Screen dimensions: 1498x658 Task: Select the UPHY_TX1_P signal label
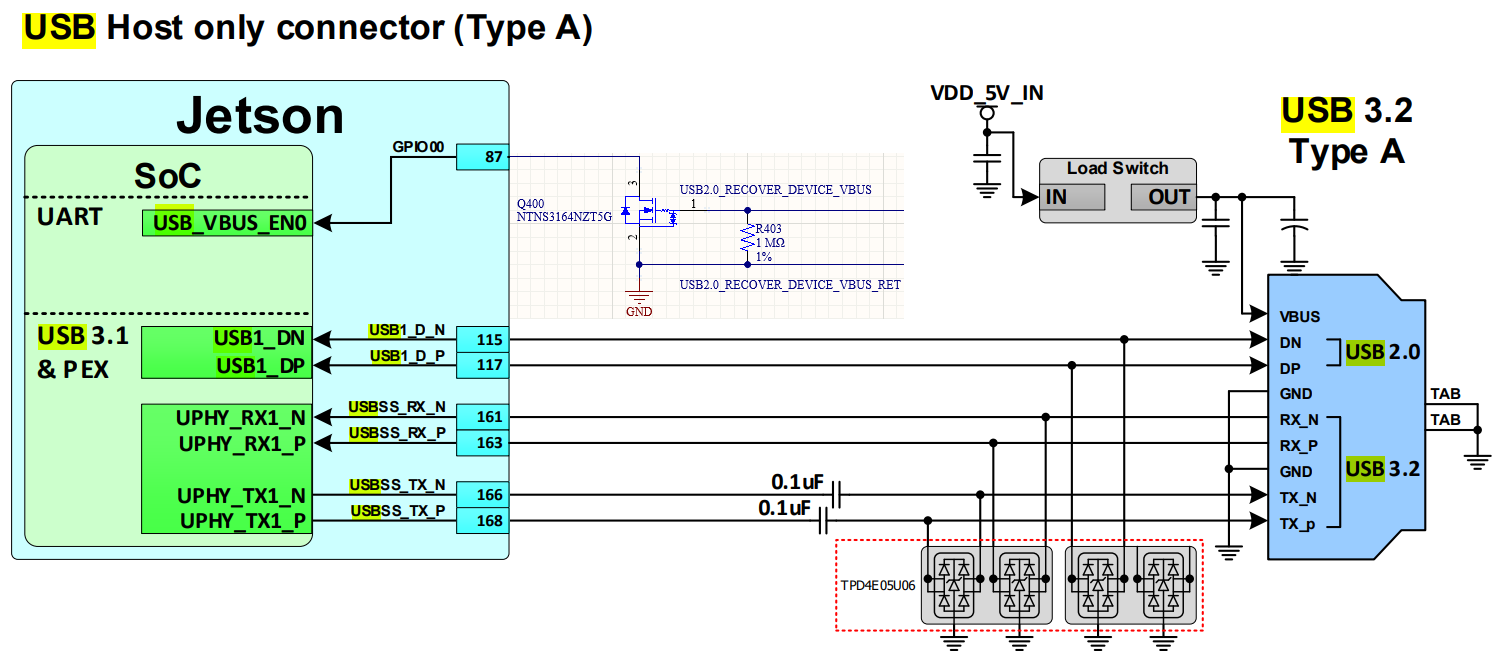243,521
